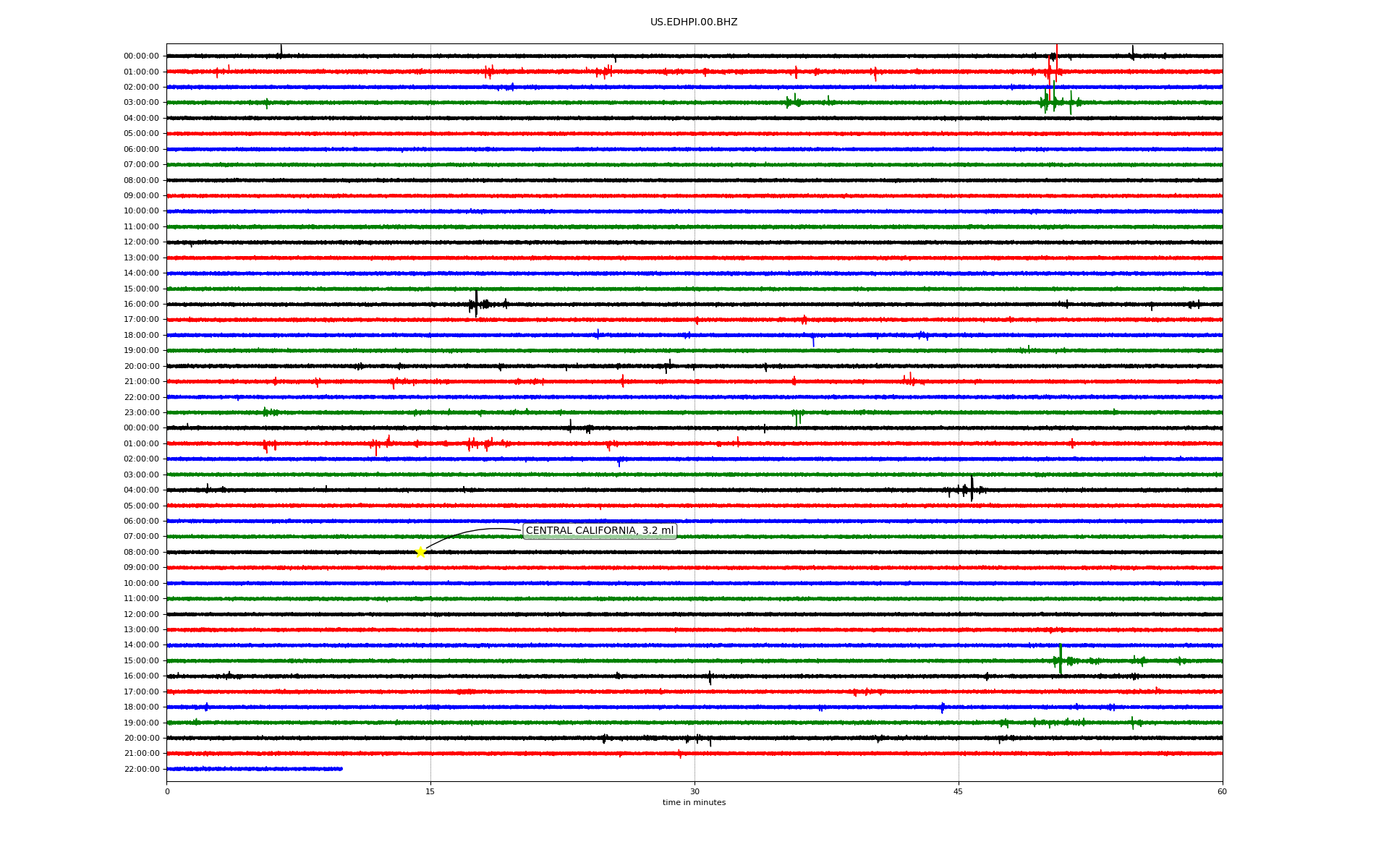This screenshot has width=1389, height=868.
Task: Click the 15 minute x-axis tick label
Action: [x=430, y=791]
